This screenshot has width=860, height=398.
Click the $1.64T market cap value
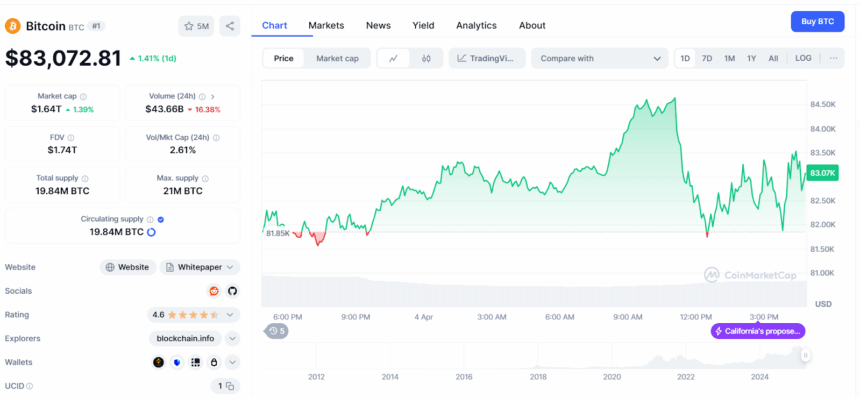coord(46,109)
